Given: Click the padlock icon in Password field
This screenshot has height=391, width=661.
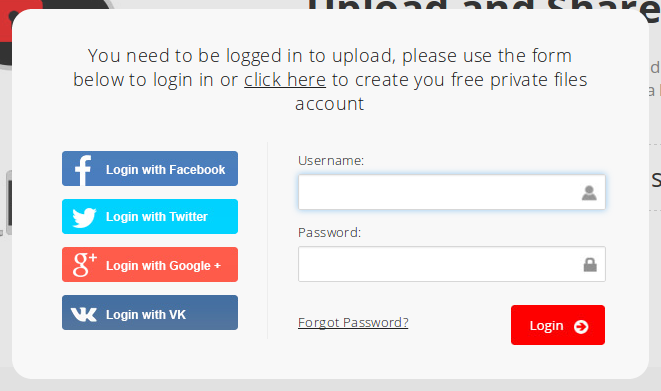Looking at the screenshot, I should pyautogui.click(x=590, y=265).
